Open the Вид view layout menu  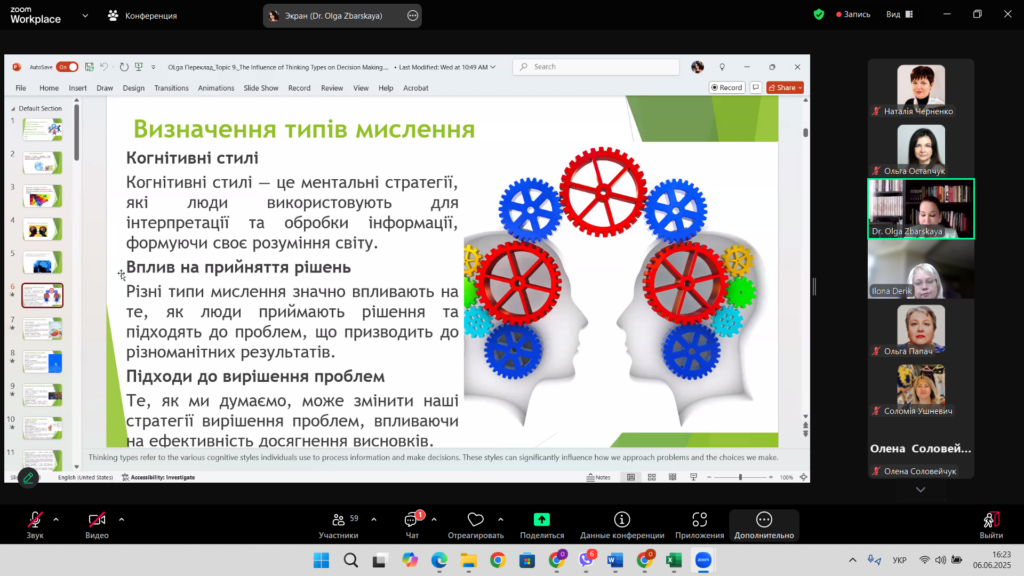(900, 14)
